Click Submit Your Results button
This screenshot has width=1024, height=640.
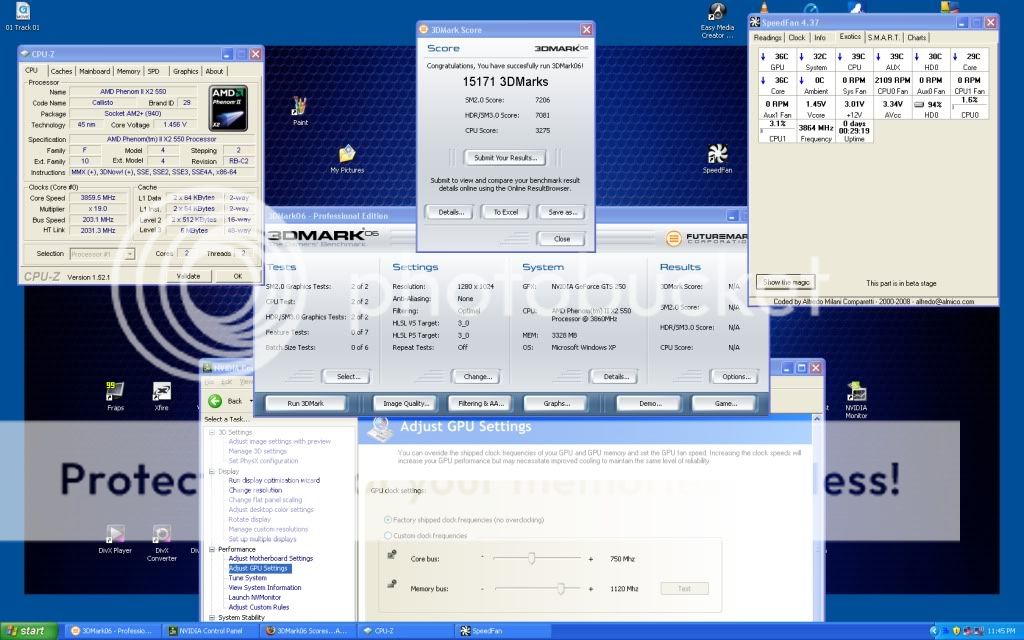[x=505, y=157]
